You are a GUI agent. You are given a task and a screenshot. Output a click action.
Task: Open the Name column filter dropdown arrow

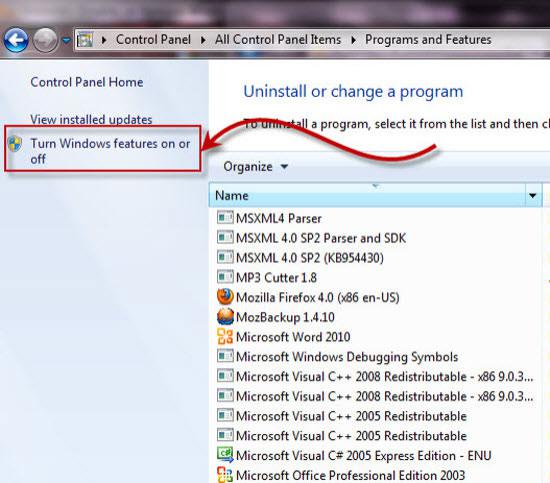(533, 195)
